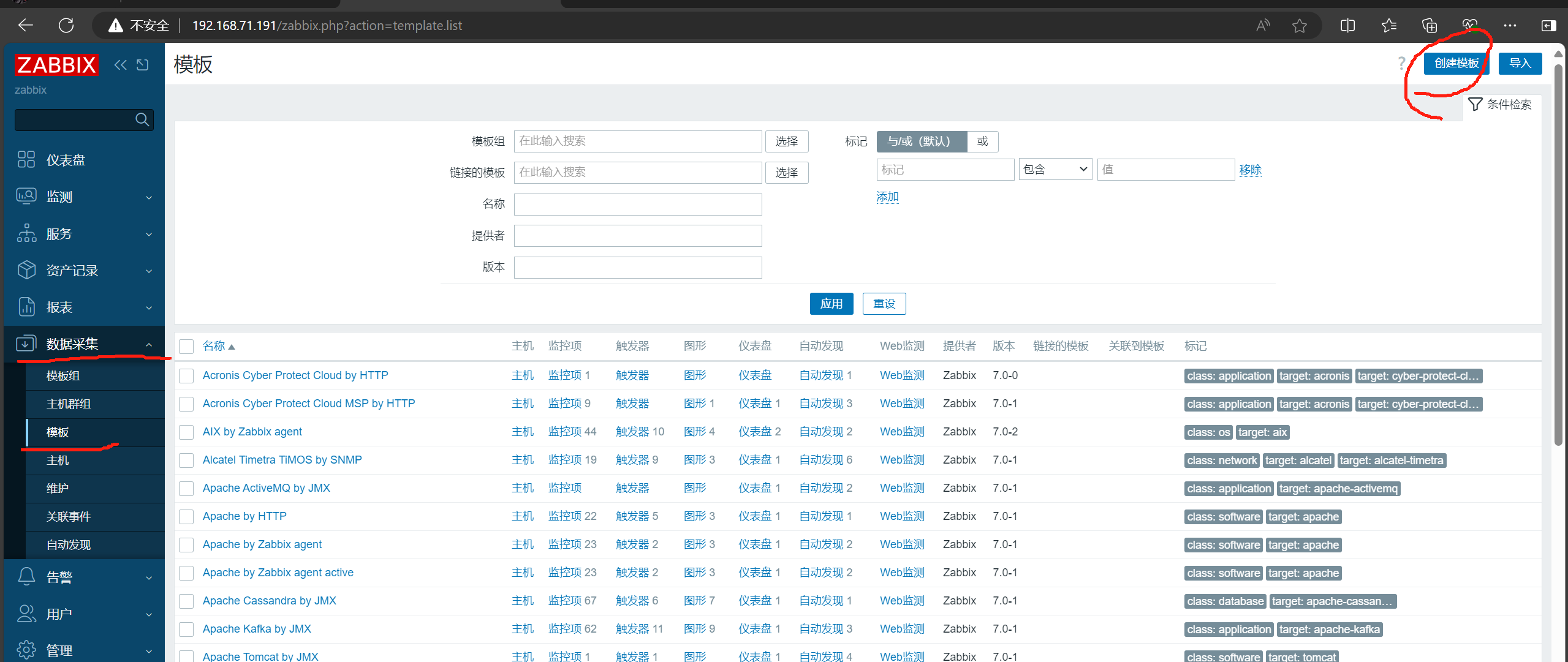The height and width of the screenshot is (662, 1568).
Task: Click the 管理 administration gear icon
Action: [26, 650]
